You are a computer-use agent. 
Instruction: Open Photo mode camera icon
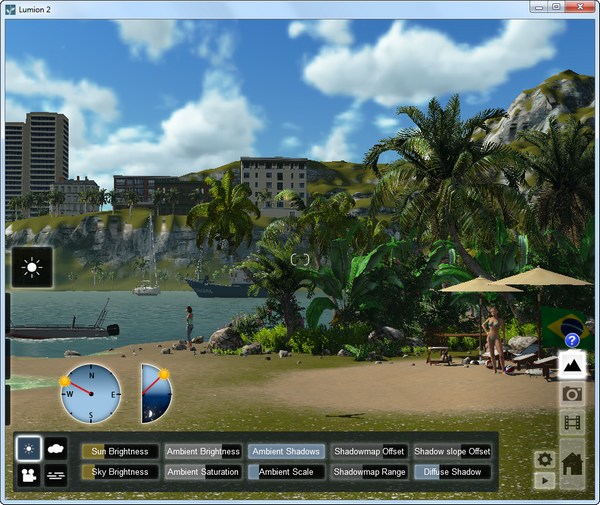tap(572, 394)
